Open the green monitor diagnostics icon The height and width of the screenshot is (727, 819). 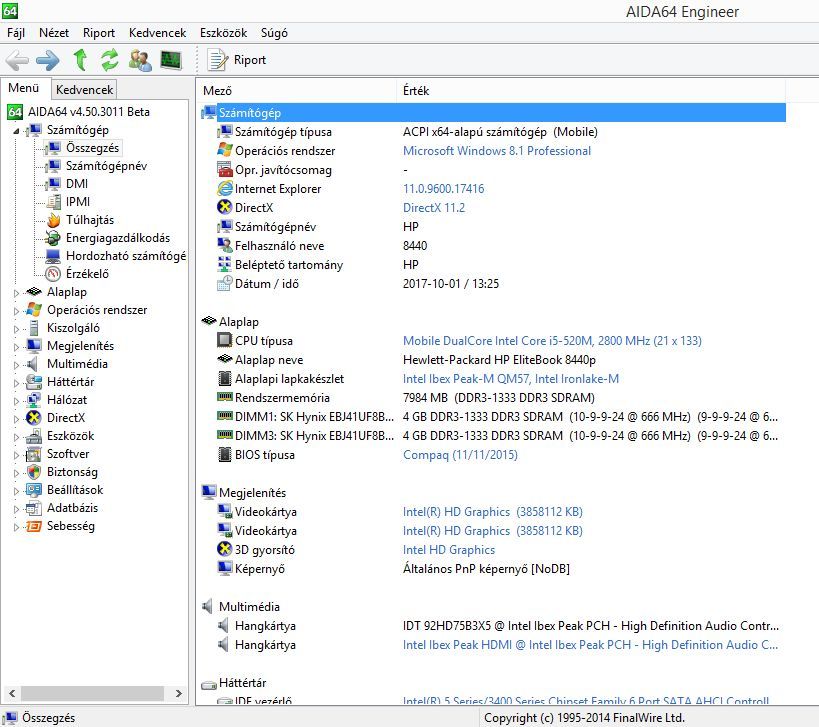point(171,60)
